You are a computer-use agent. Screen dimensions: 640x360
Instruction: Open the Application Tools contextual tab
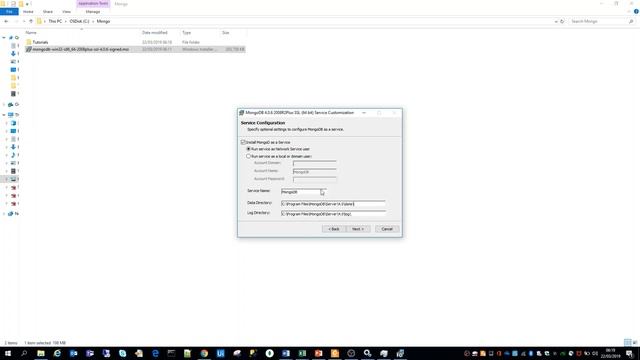point(93,4)
